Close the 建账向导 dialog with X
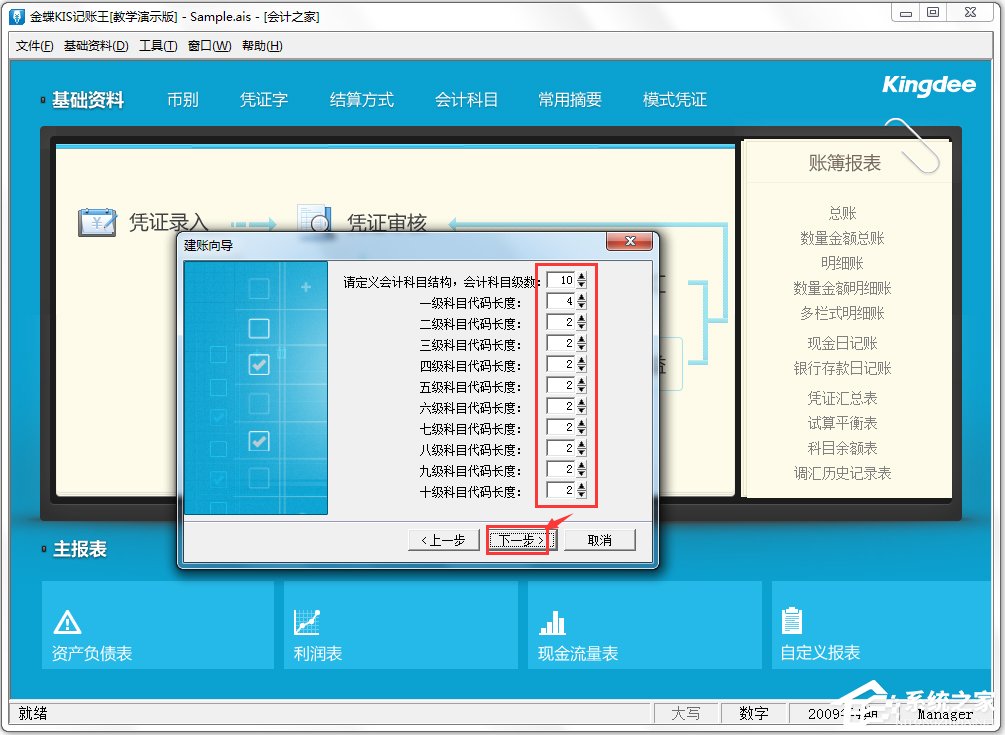This screenshot has width=1005, height=735. [x=629, y=243]
